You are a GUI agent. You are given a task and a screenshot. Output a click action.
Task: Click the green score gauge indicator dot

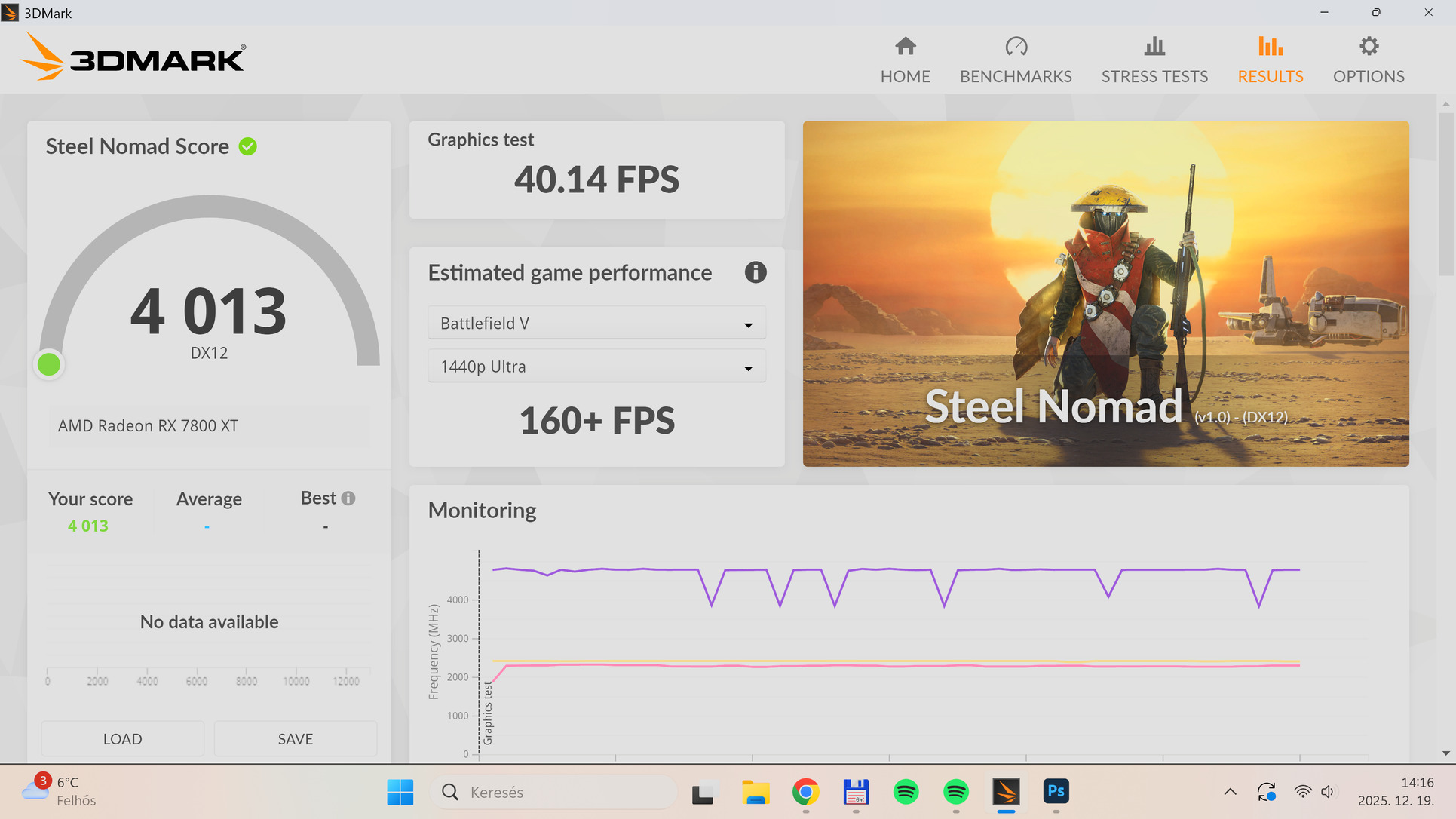pyautogui.click(x=49, y=364)
